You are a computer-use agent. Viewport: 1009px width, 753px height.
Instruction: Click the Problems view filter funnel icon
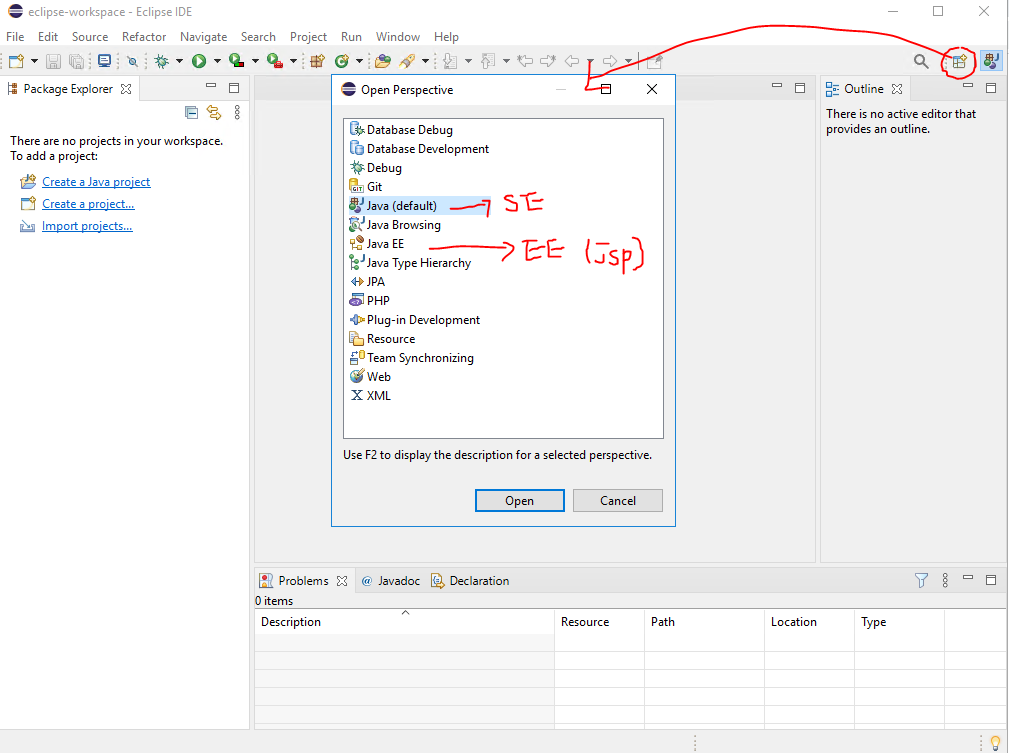[x=921, y=581]
